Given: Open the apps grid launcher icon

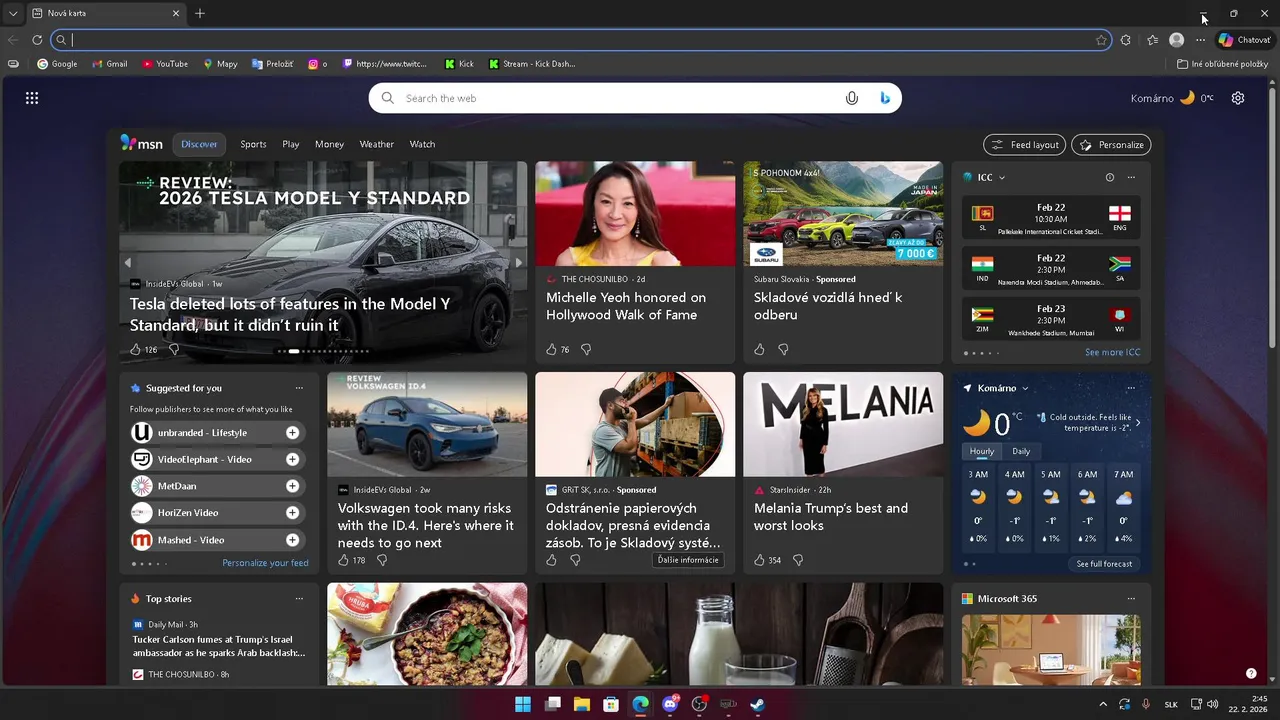Looking at the screenshot, I should pyautogui.click(x=32, y=98).
